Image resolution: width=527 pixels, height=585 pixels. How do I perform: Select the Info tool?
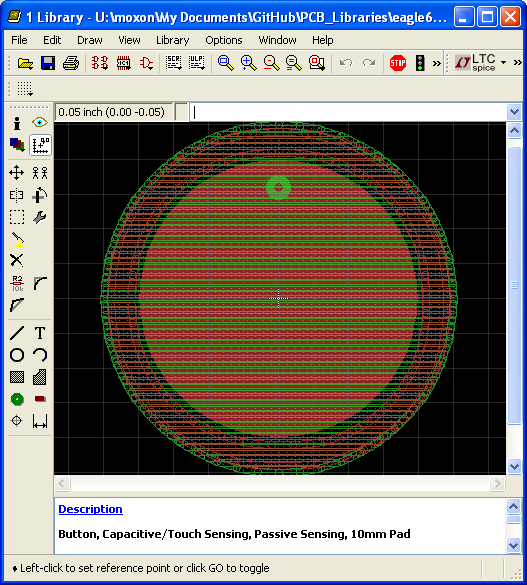click(17, 123)
